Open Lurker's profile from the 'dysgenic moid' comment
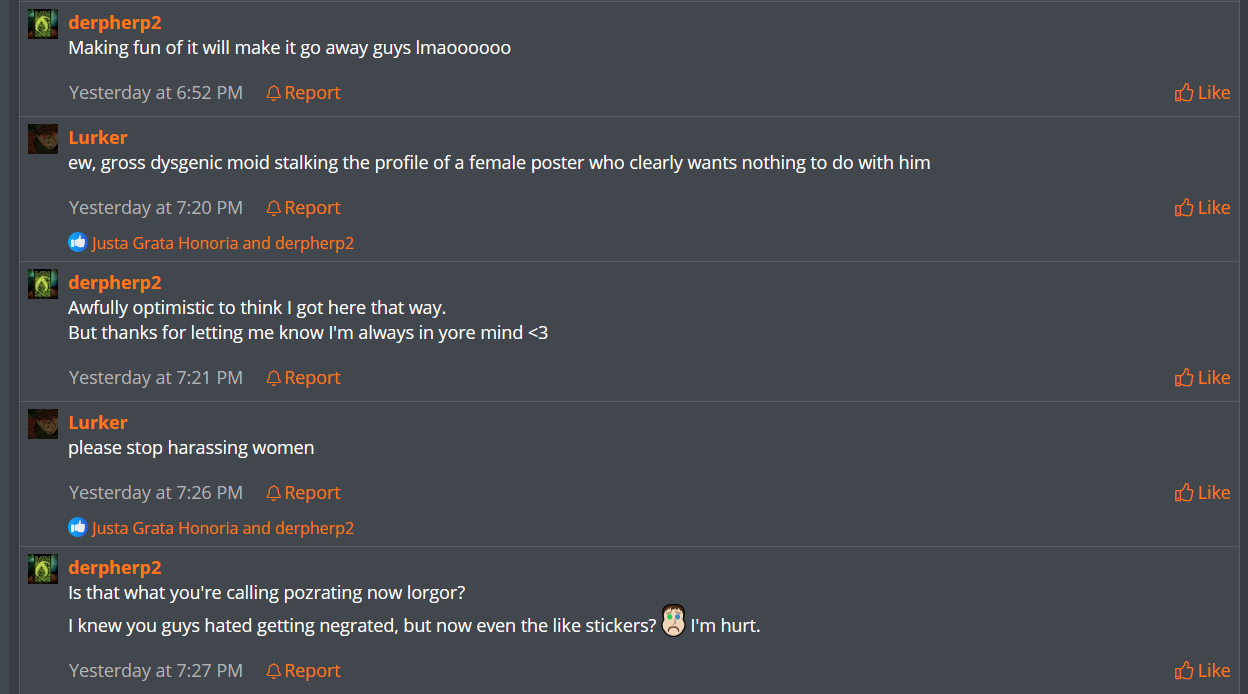Image resolution: width=1248 pixels, height=694 pixels. (x=98, y=137)
